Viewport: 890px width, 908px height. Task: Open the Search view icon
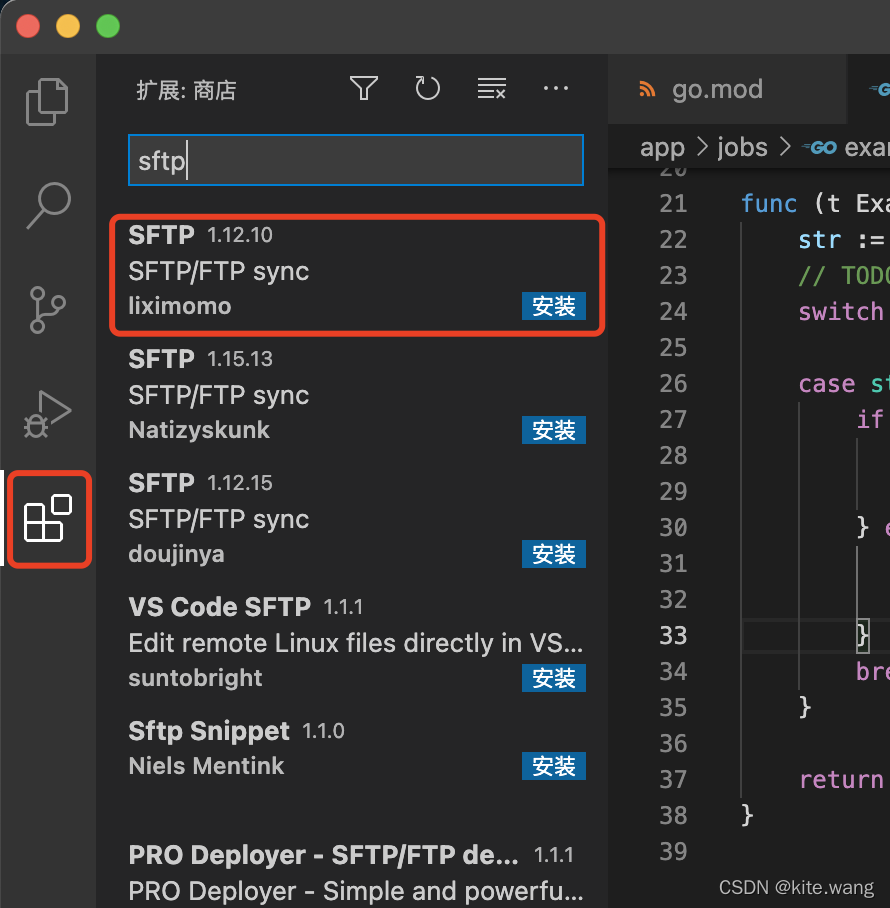(x=48, y=205)
